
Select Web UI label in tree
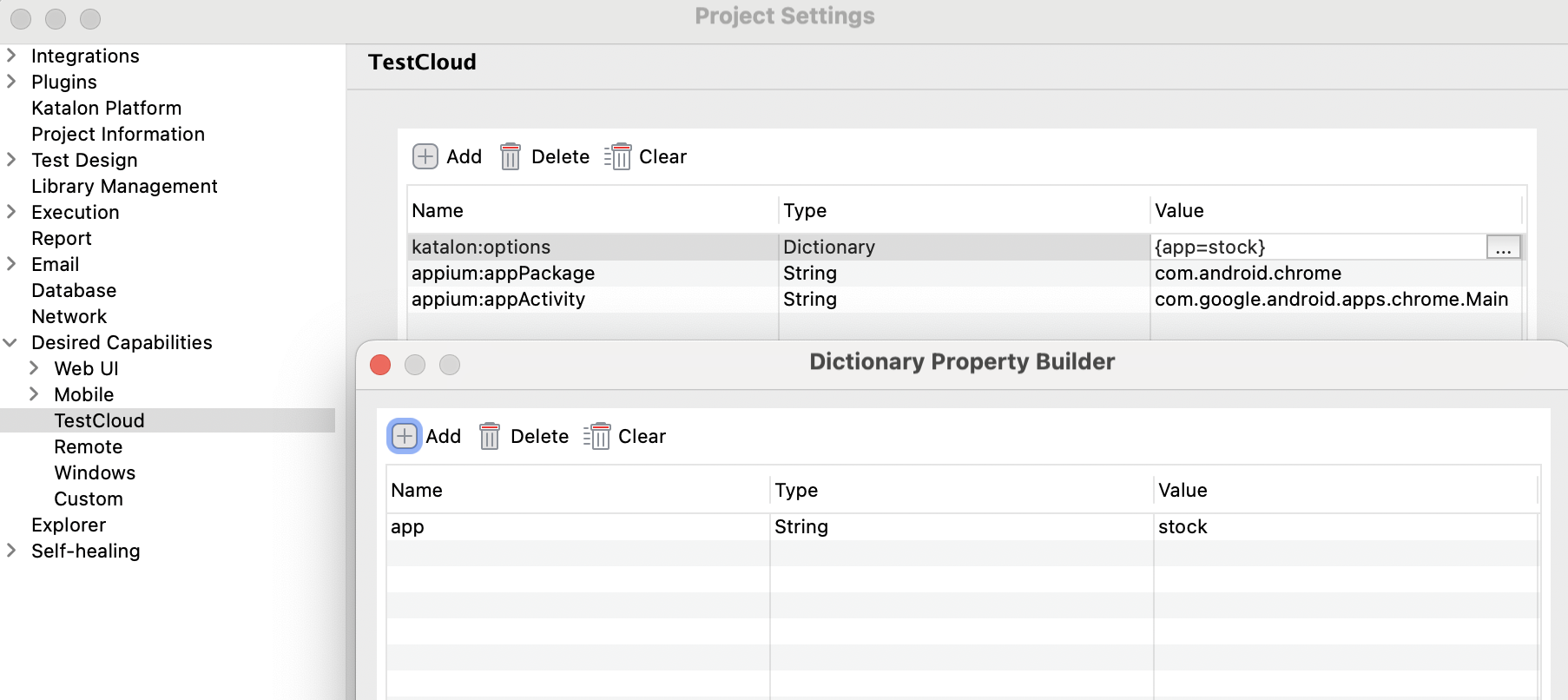pos(86,368)
